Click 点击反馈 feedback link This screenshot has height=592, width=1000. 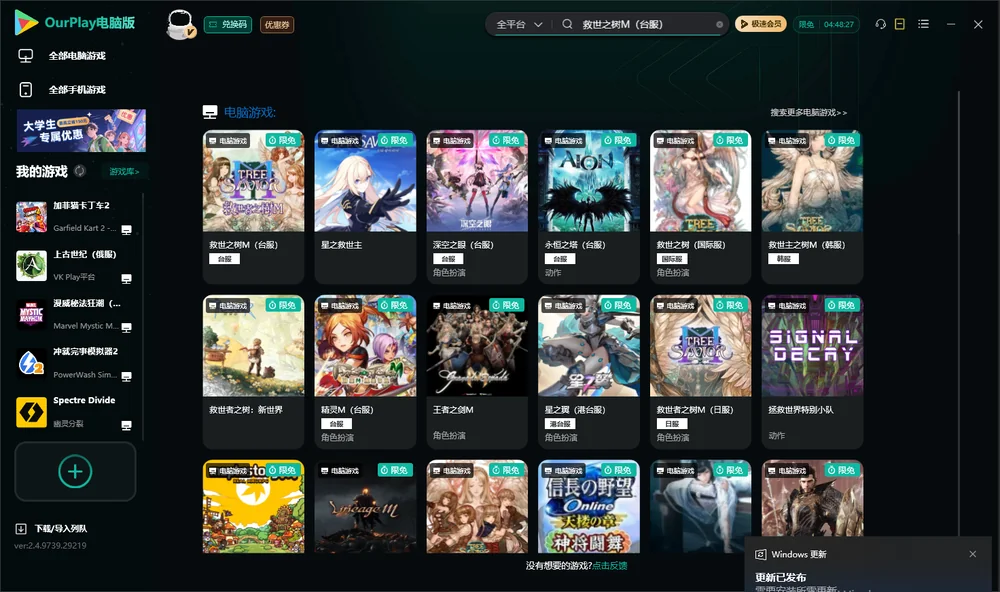(x=610, y=565)
